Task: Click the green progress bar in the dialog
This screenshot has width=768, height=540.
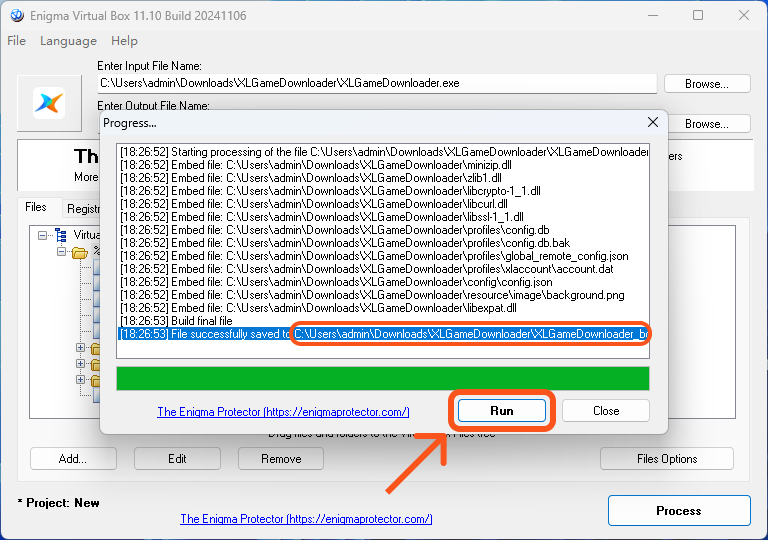Action: (x=383, y=378)
